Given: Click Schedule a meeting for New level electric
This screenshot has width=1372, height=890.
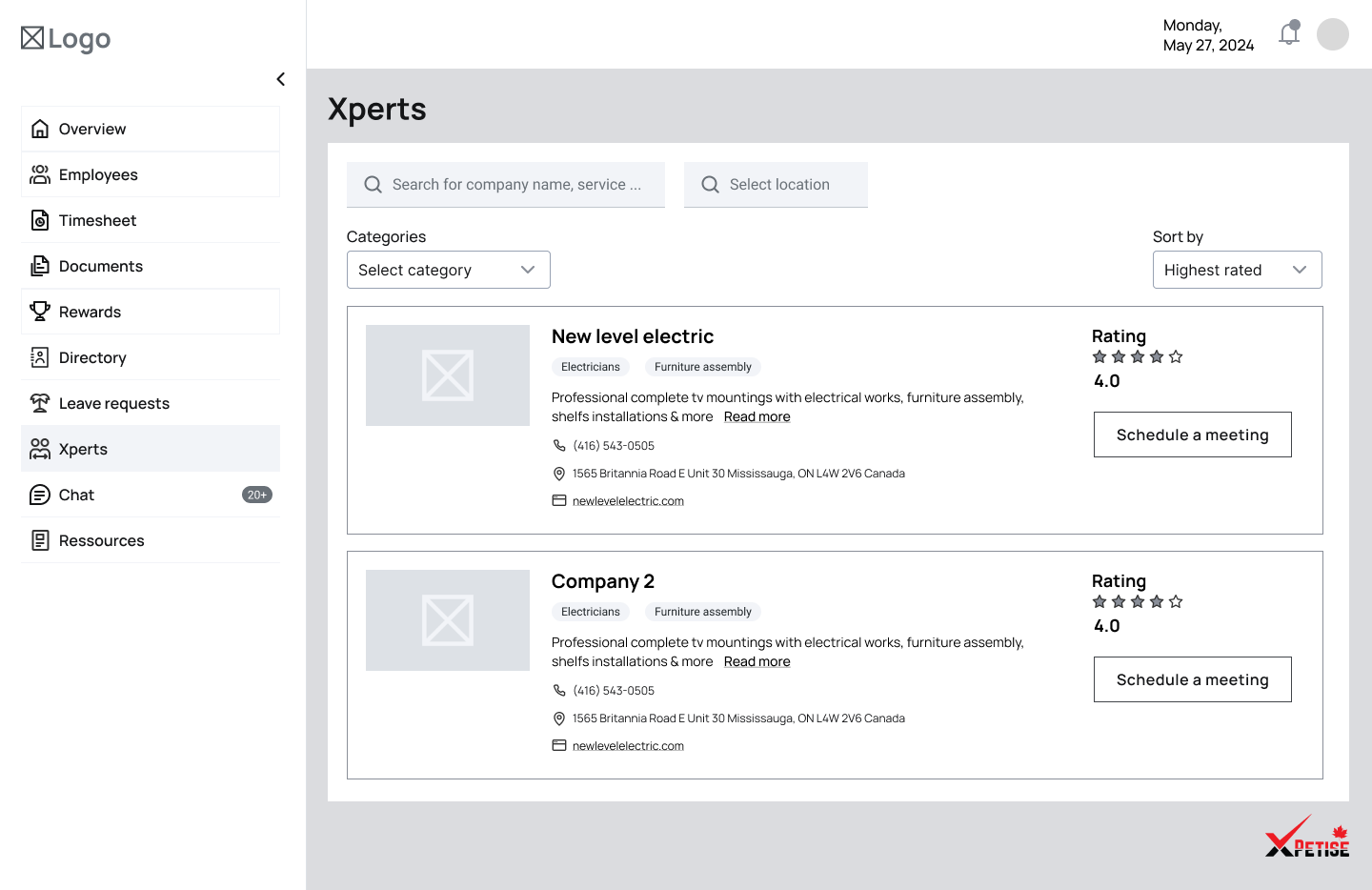Looking at the screenshot, I should (x=1192, y=434).
